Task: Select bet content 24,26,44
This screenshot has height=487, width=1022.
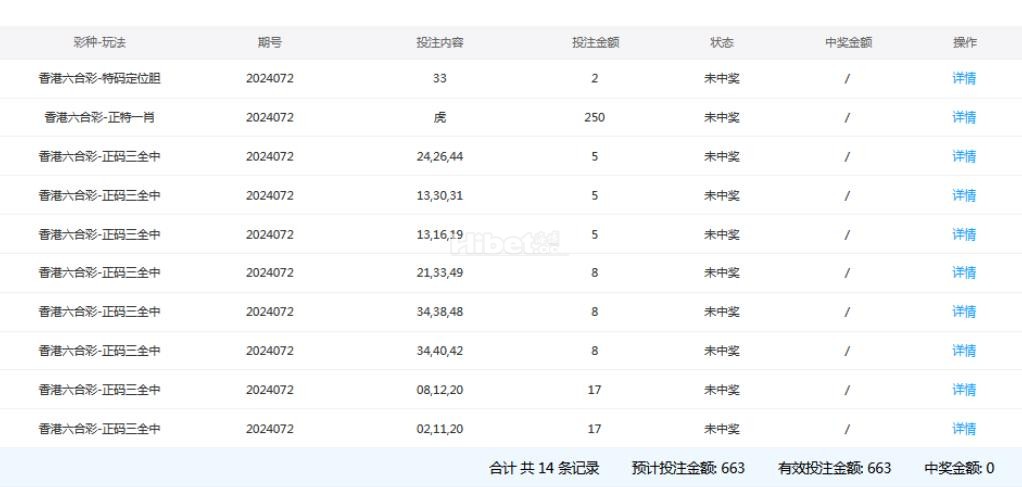Action: [440, 156]
